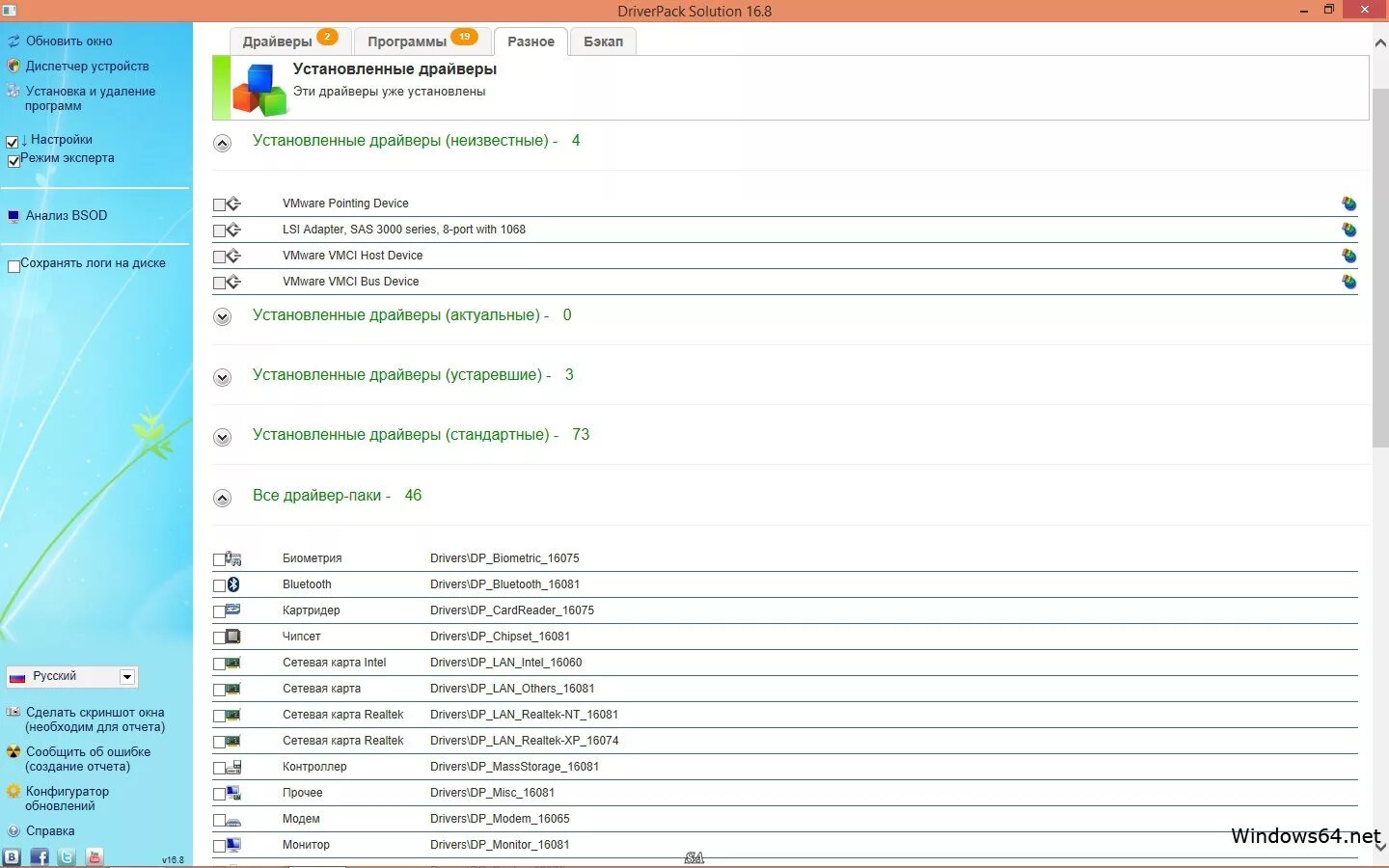The height and width of the screenshot is (868, 1389).
Task: Select the Разное tab
Action: (x=531, y=41)
